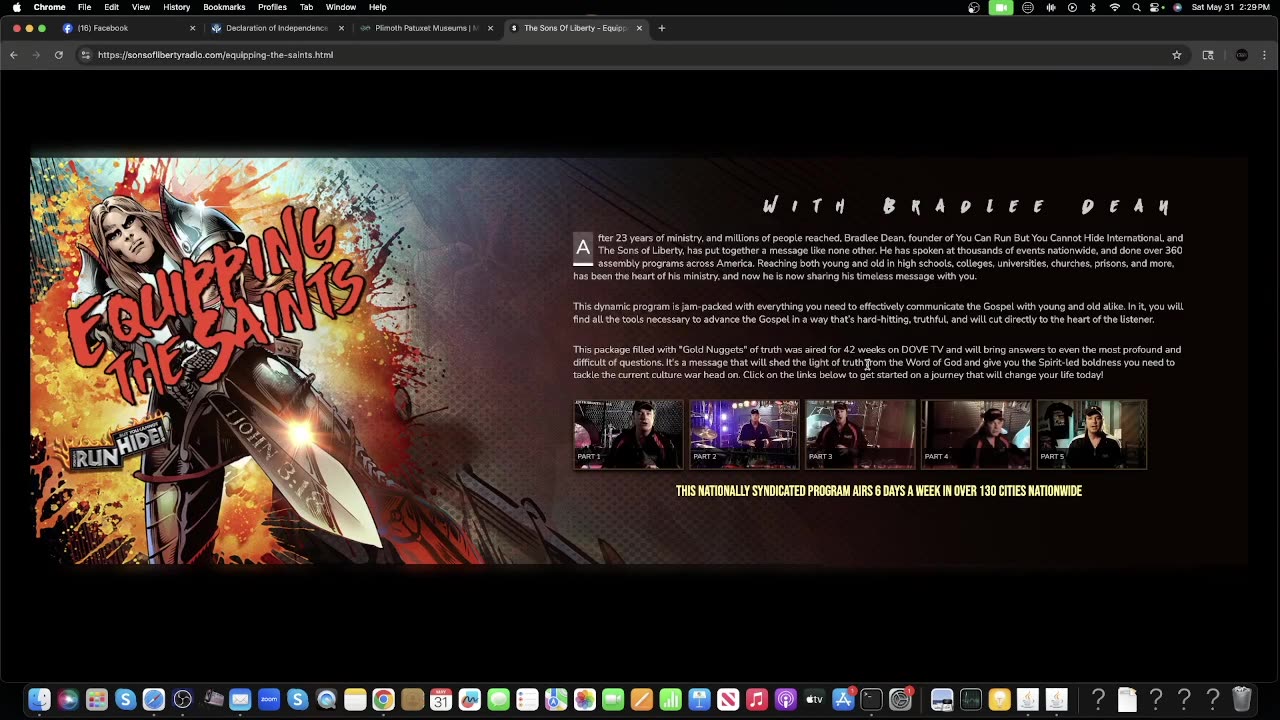Click the 'With Bradlee Dean' heading

[x=967, y=206]
